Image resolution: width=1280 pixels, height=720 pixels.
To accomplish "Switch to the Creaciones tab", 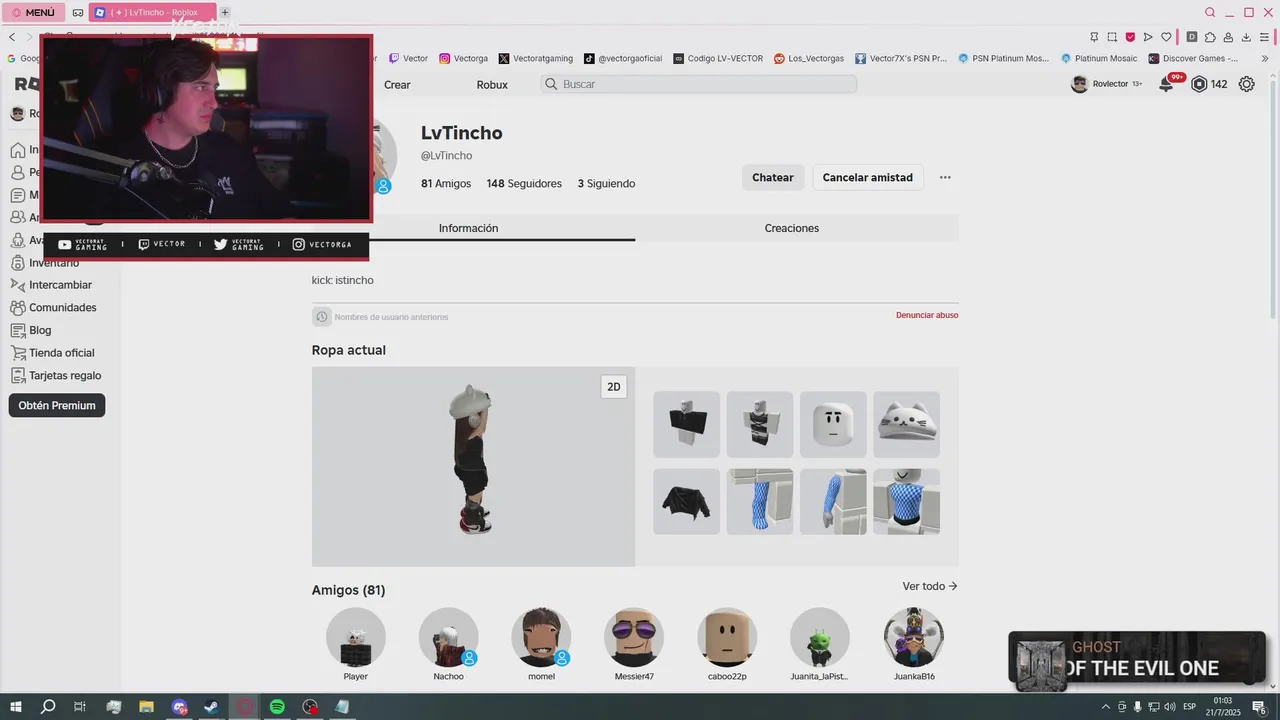I will [792, 228].
